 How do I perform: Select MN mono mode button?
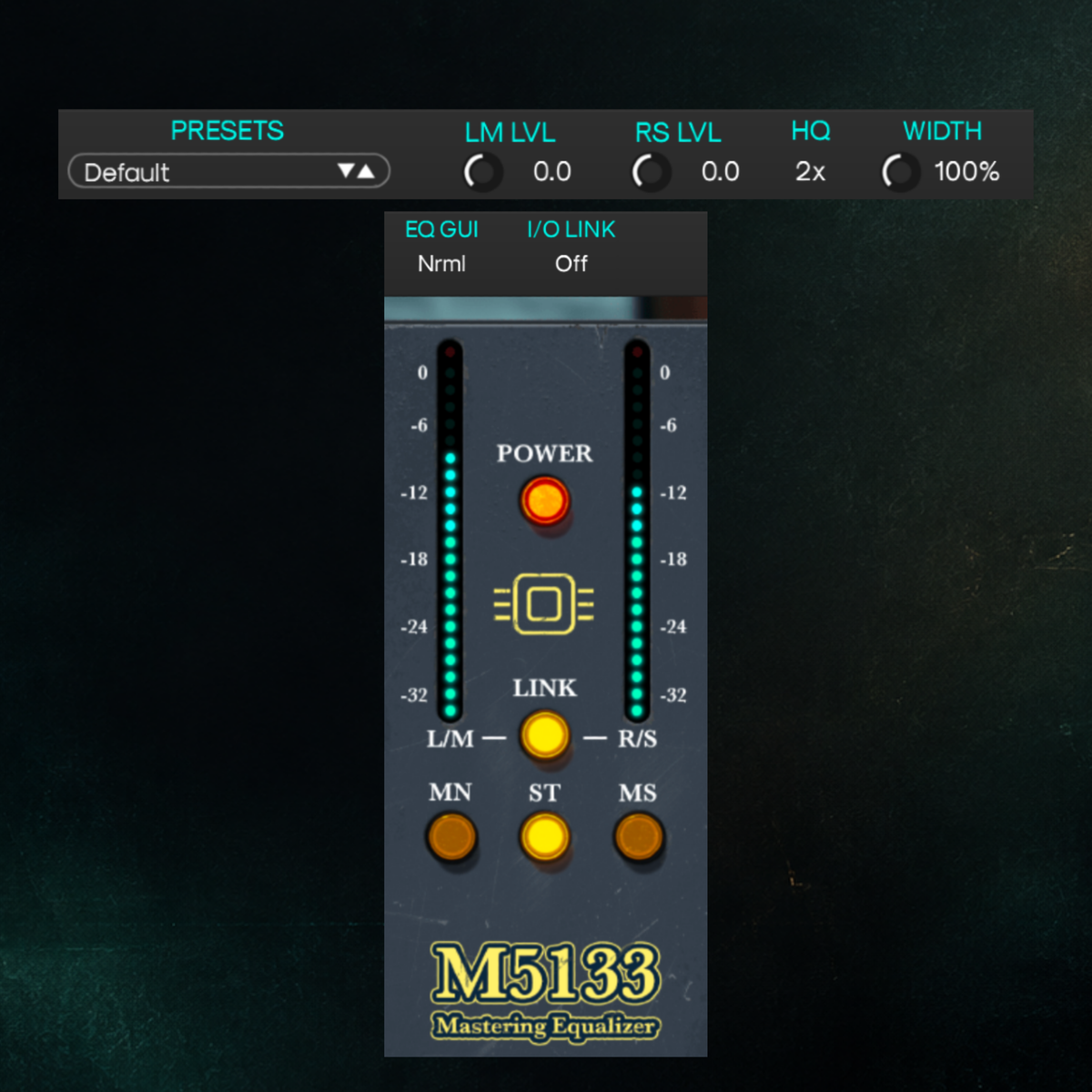pos(451,837)
